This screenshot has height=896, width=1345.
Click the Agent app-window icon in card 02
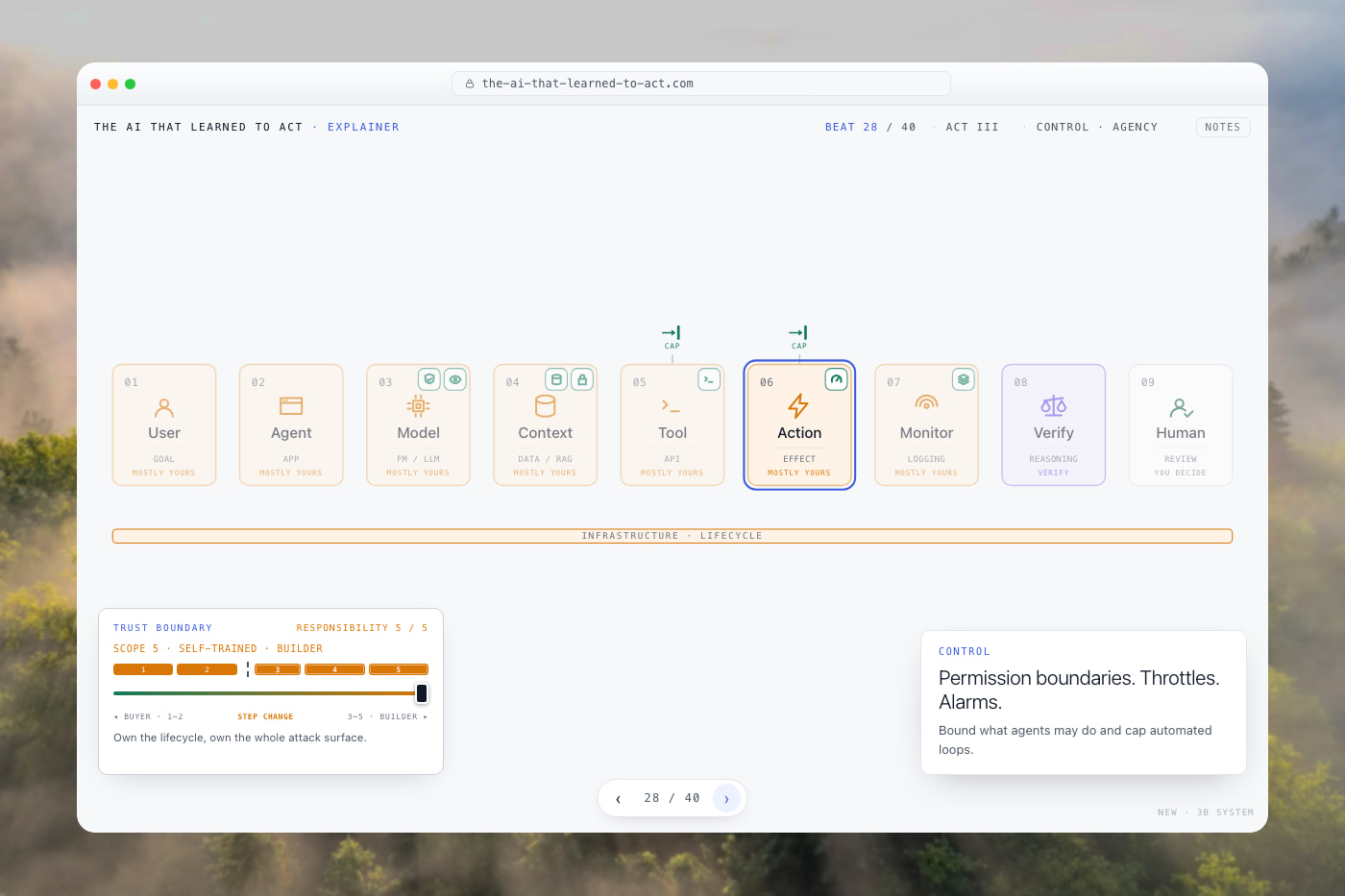click(x=291, y=406)
